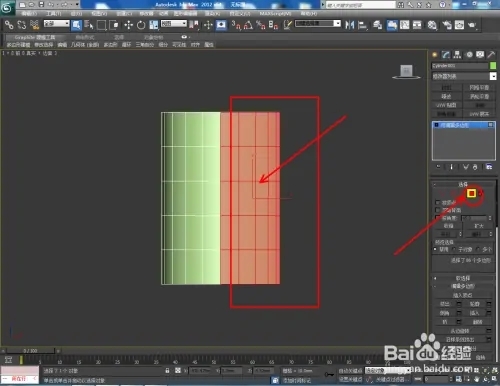Image resolution: width=500 pixels, height=386 pixels.
Task: Open the 编辑(E) menu
Action: tap(29, 14)
